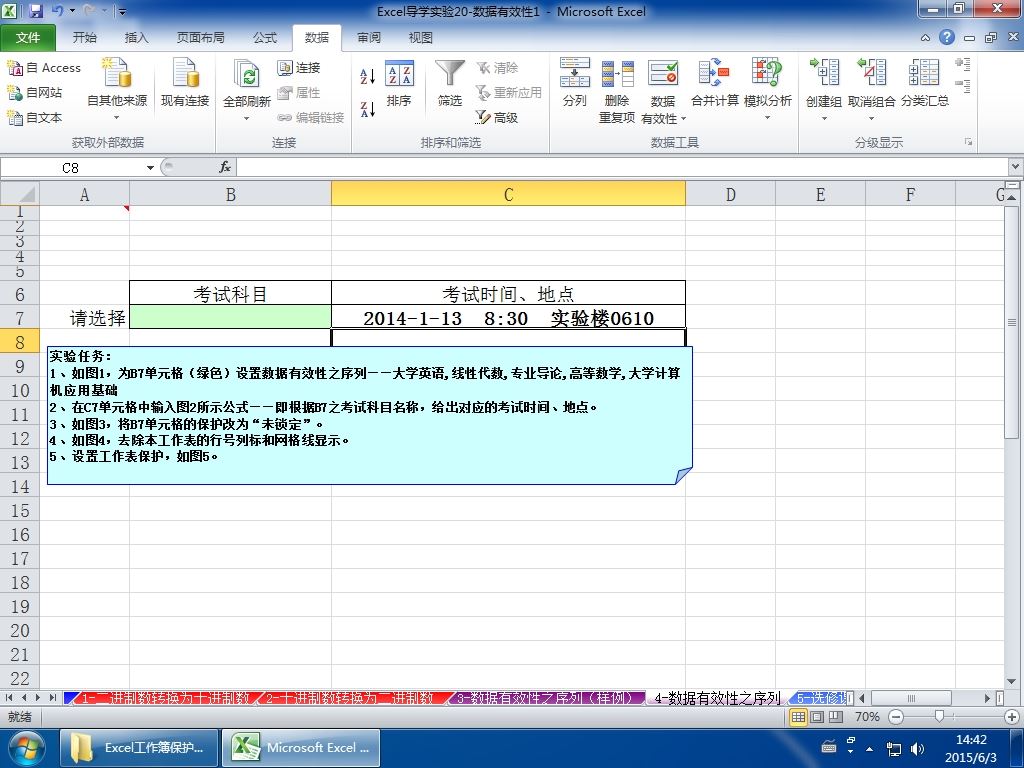The height and width of the screenshot is (768, 1024).
Task: Expand the From Other Sources (自其他来源) dropdown
Action: pyautogui.click(x=117, y=118)
